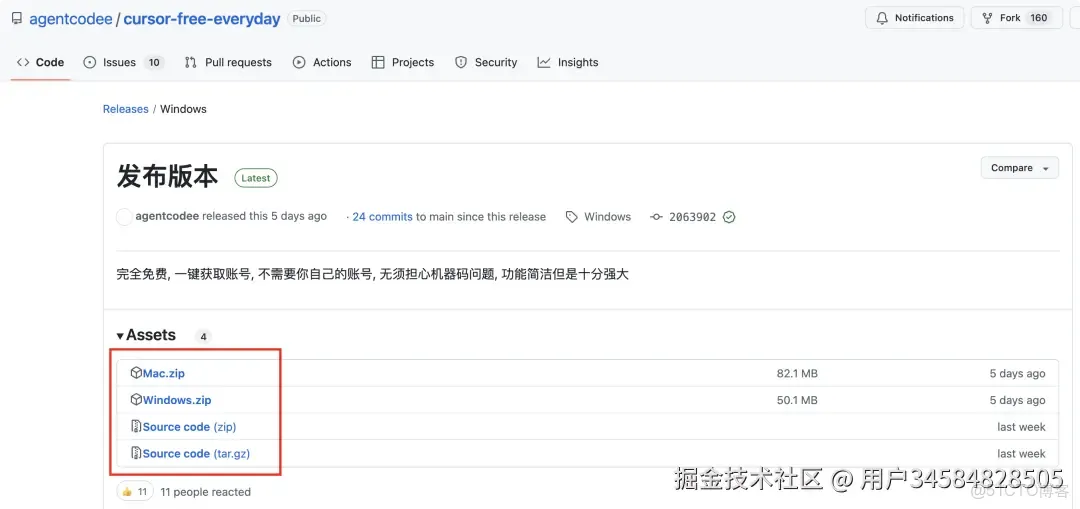Click the Issues circle-dot icon
The height and width of the screenshot is (509, 1080).
90,62
